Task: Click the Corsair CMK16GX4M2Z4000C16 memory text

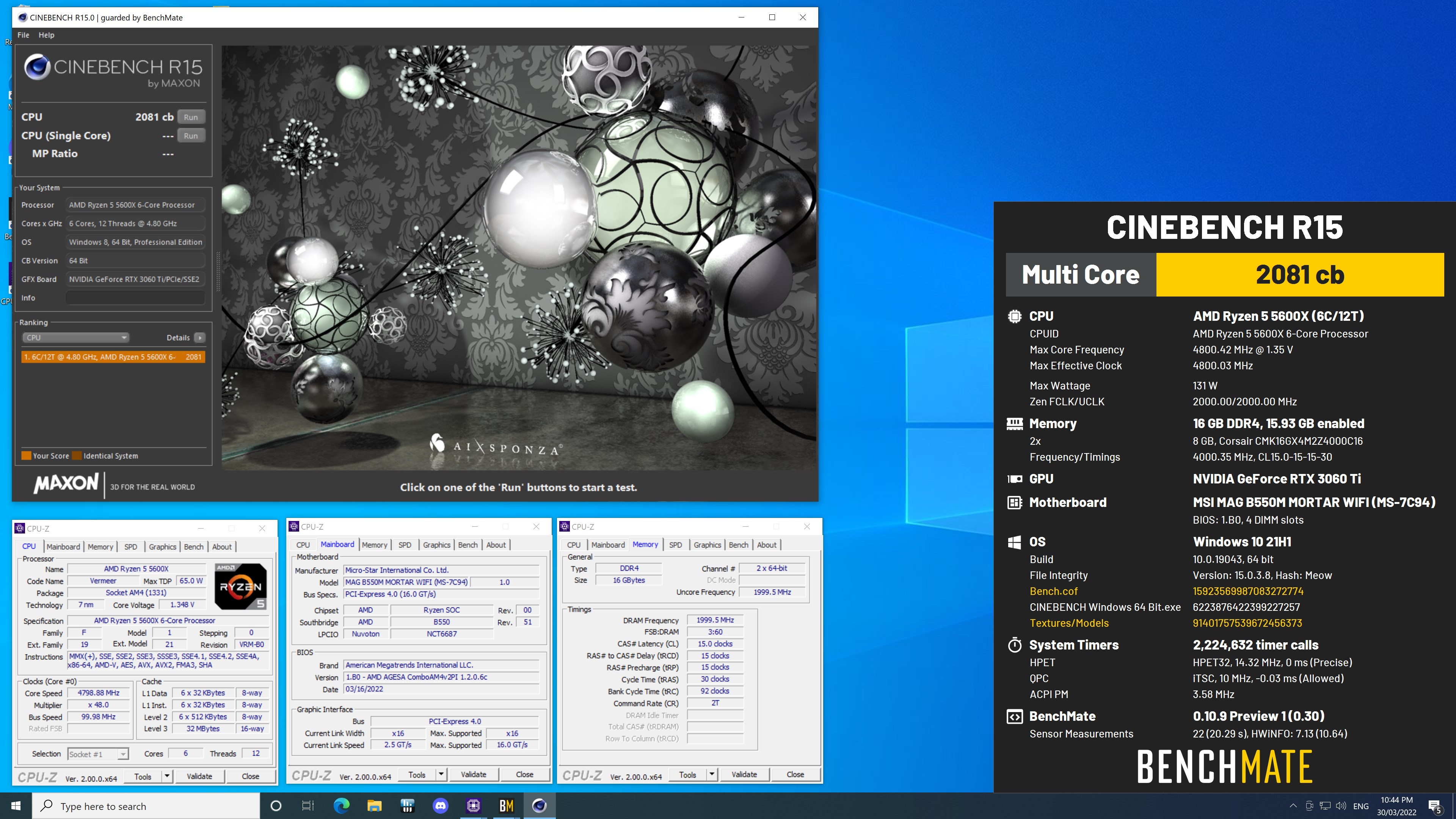Action: 1277,441
